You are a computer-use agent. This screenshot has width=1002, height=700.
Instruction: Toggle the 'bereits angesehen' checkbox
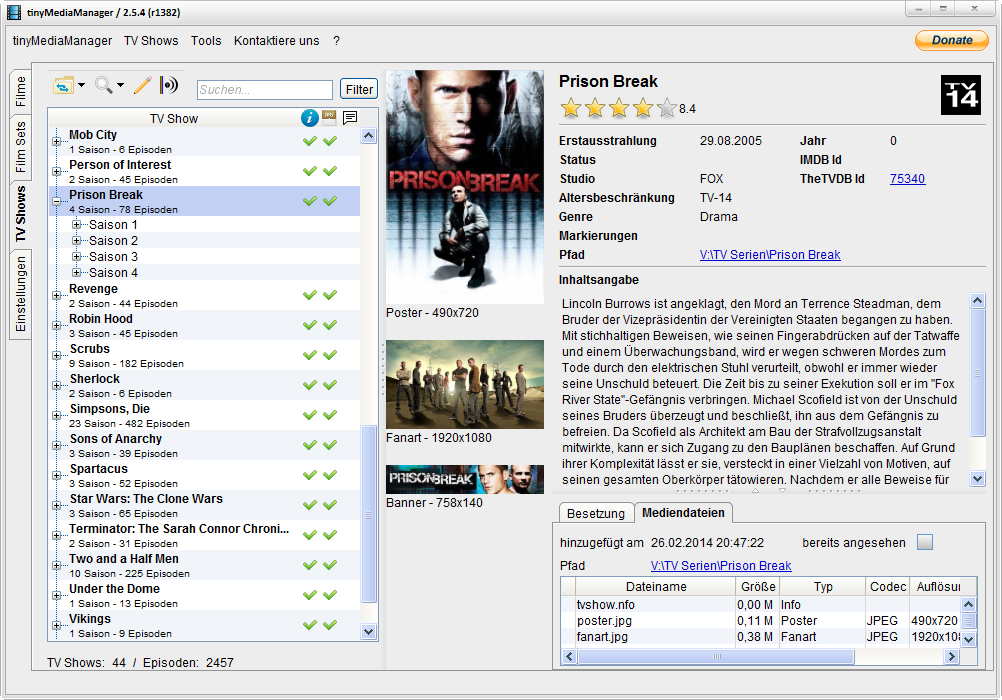(925, 543)
